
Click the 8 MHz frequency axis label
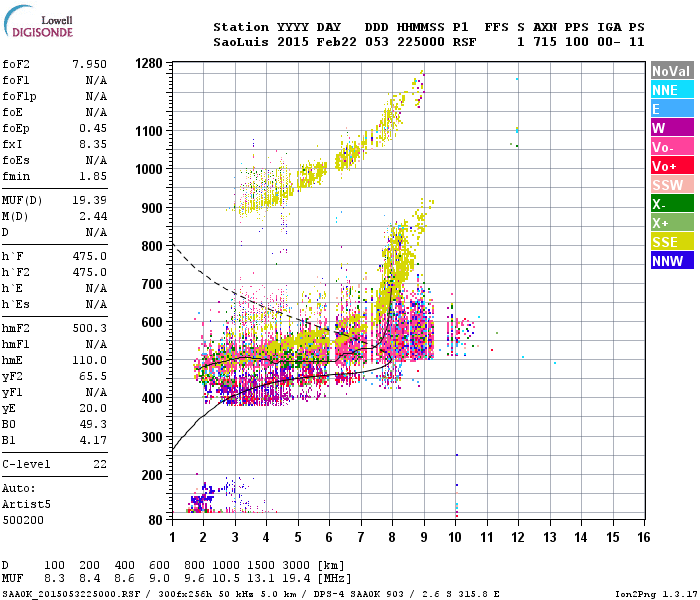(x=392, y=537)
